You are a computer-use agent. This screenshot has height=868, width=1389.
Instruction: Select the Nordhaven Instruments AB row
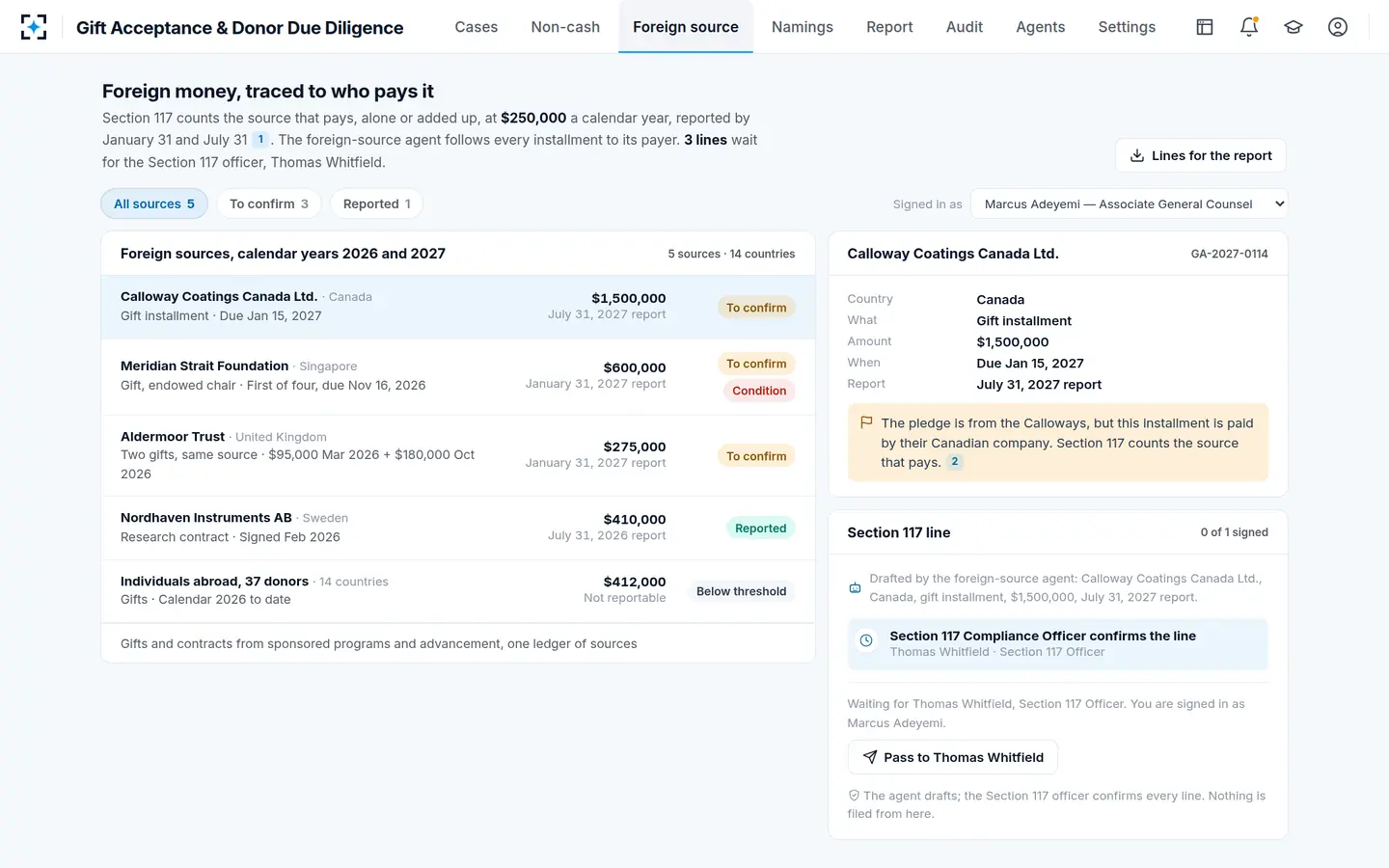(x=458, y=528)
